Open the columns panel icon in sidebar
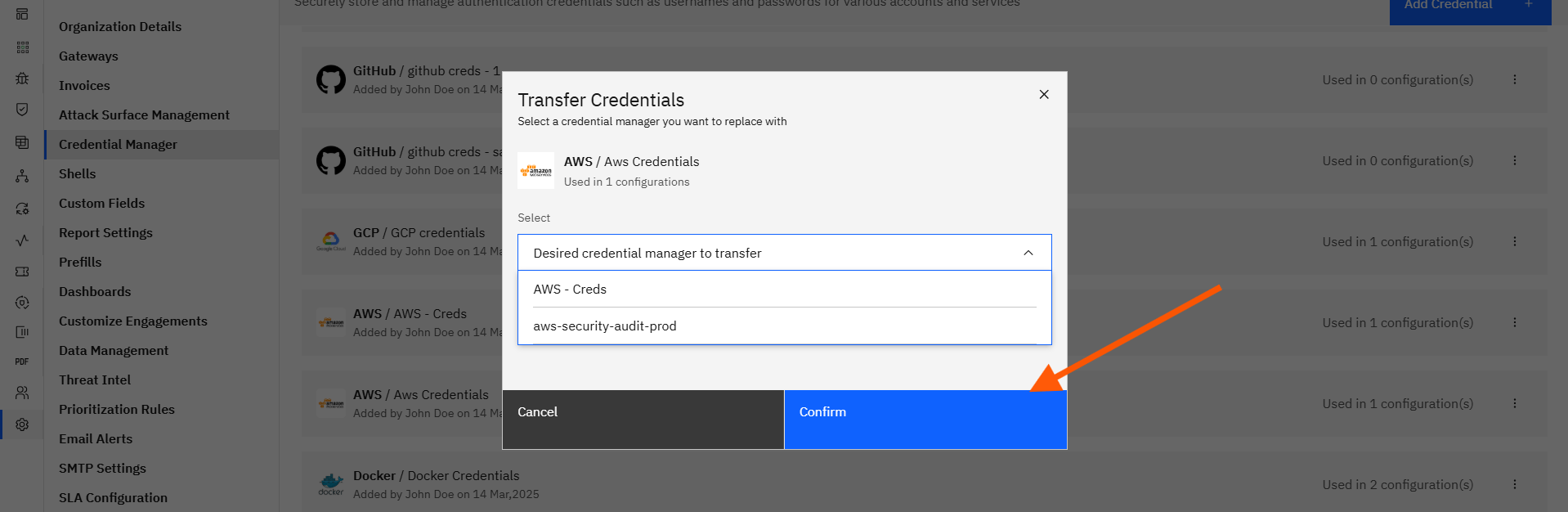This screenshot has width=1568, height=512. coord(22,332)
